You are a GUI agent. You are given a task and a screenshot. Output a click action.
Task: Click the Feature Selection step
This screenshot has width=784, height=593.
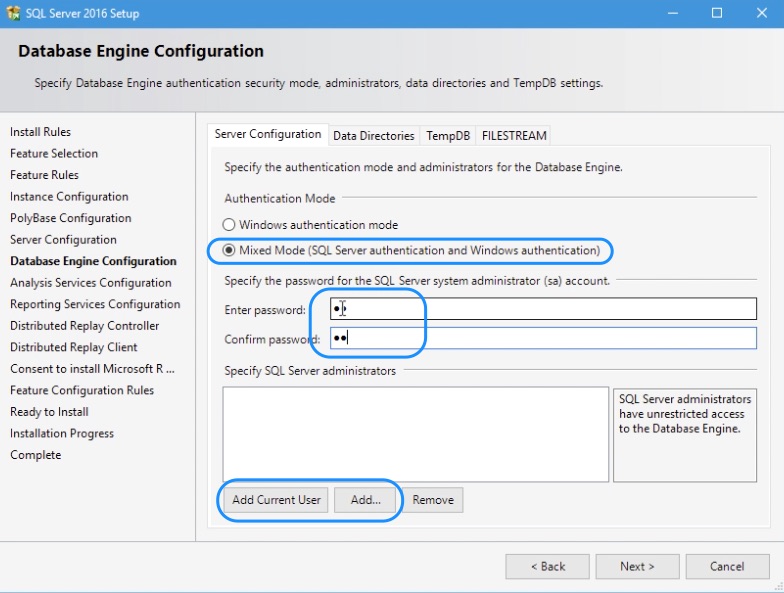(x=54, y=154)
